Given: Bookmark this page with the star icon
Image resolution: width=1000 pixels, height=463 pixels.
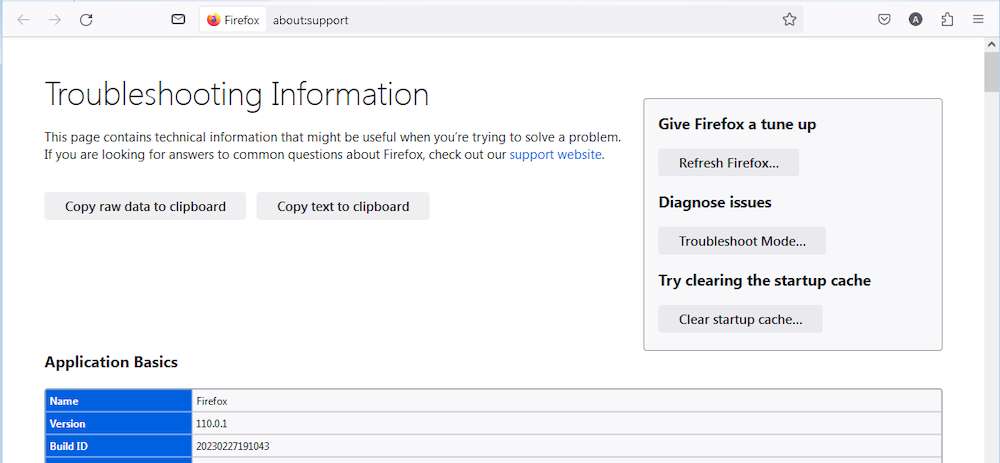Looking at the screenshot, I should click(790, 20).
